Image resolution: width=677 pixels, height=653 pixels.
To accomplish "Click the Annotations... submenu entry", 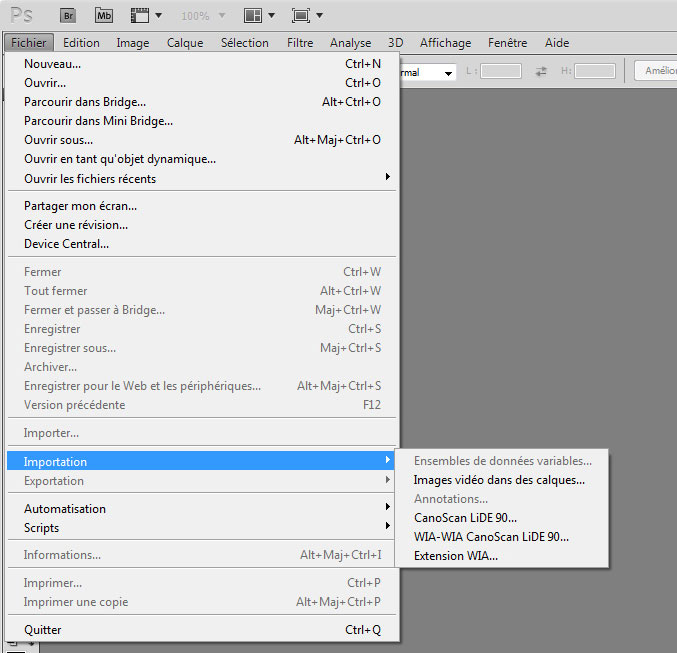I will (503, 499).
